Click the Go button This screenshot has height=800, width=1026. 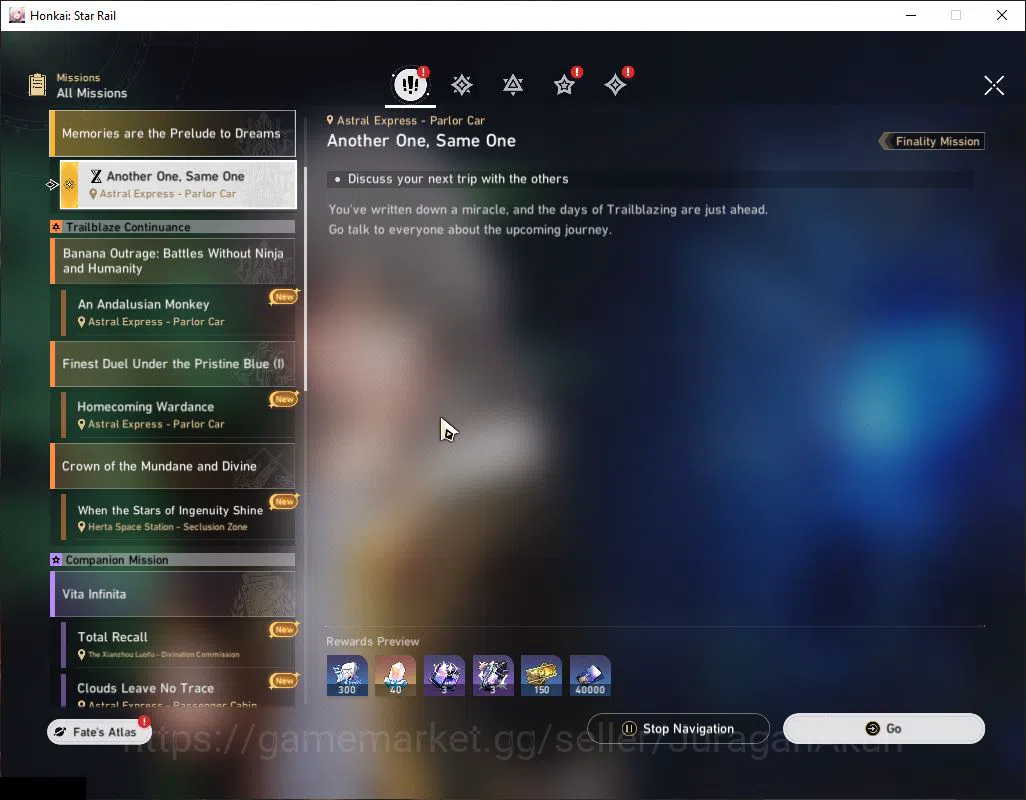point(884,729)
